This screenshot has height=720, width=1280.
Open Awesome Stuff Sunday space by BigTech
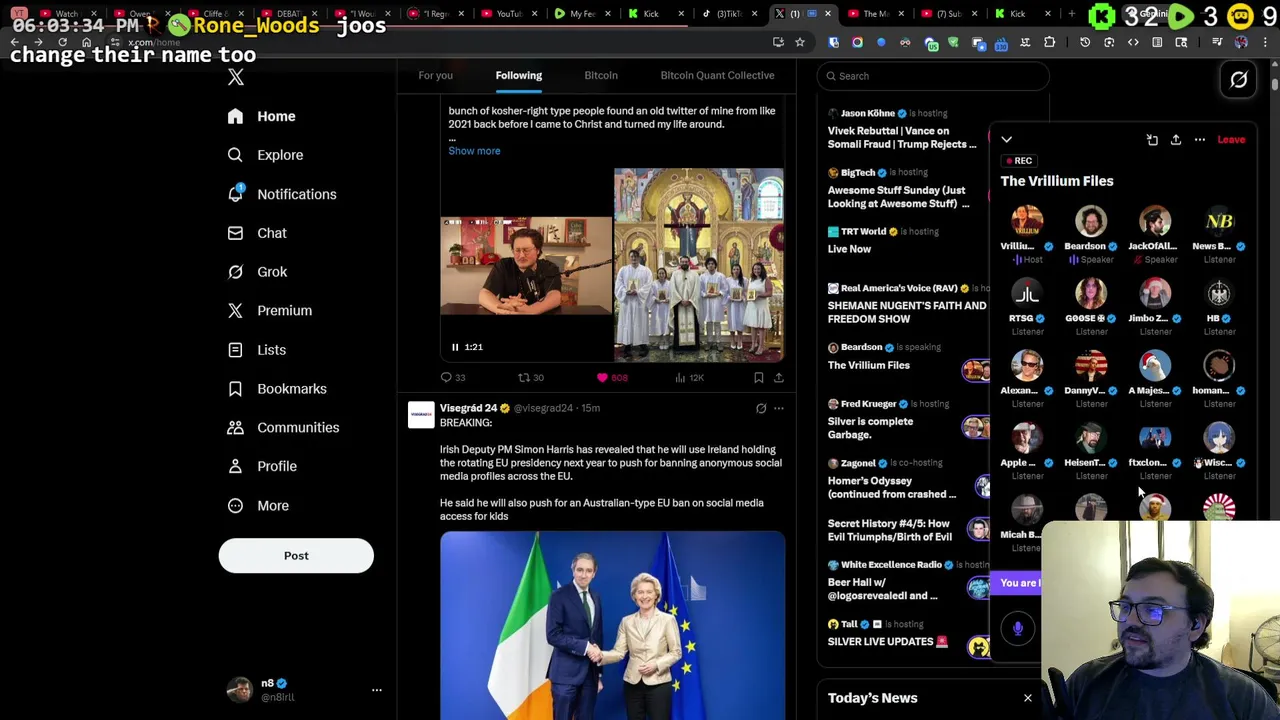tap(898, 197)
